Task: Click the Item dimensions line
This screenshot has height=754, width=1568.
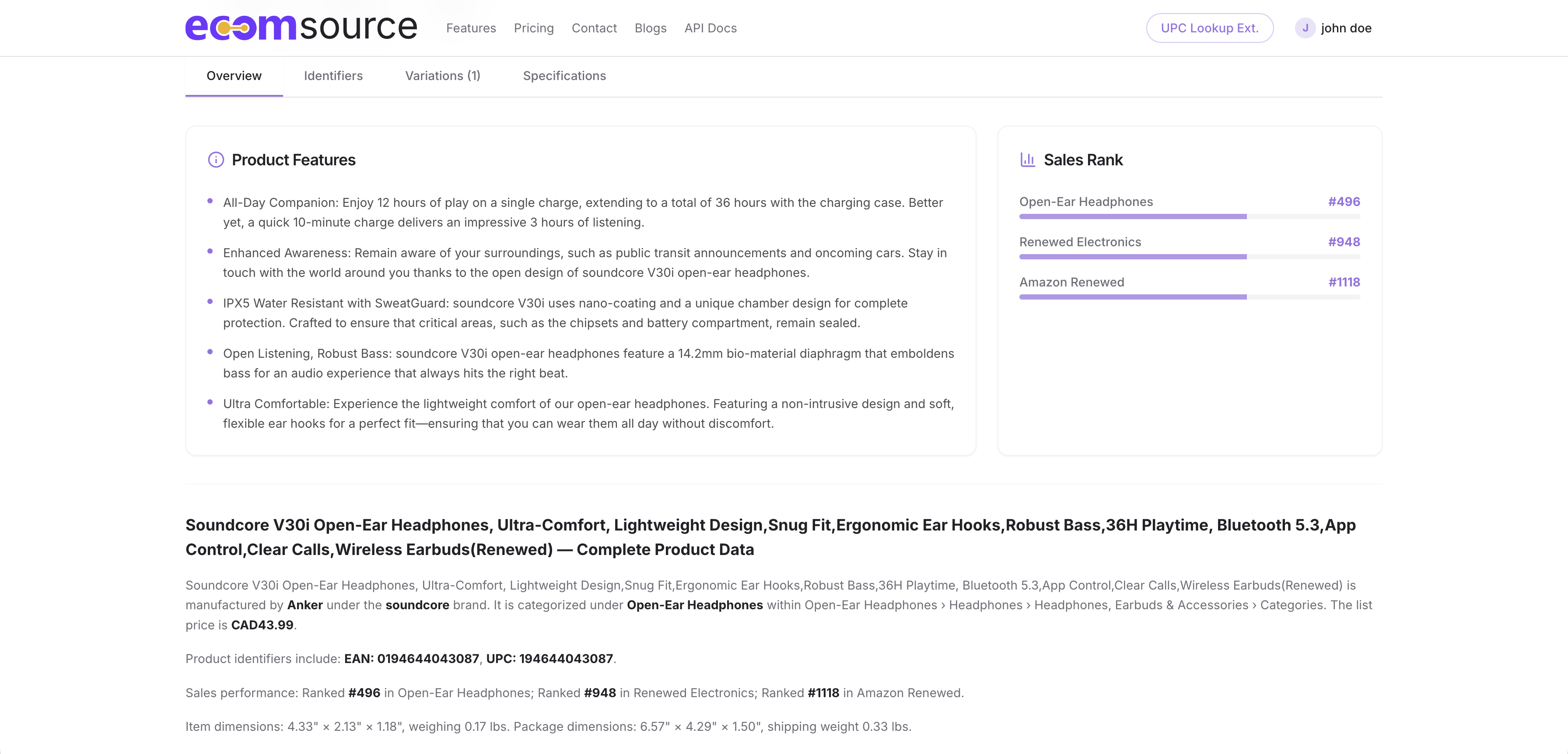Action: [x=549, y=726]
